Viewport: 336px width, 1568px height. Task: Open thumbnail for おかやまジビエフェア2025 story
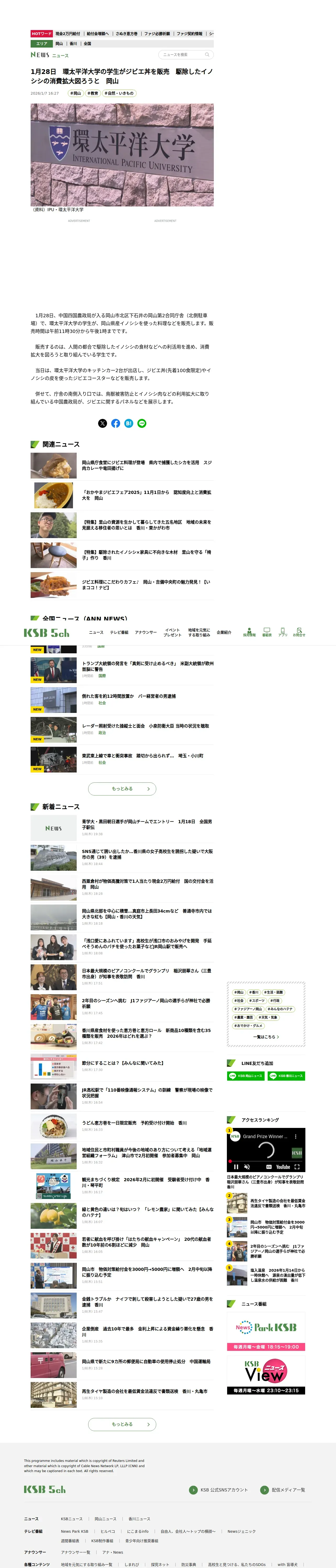54,495
